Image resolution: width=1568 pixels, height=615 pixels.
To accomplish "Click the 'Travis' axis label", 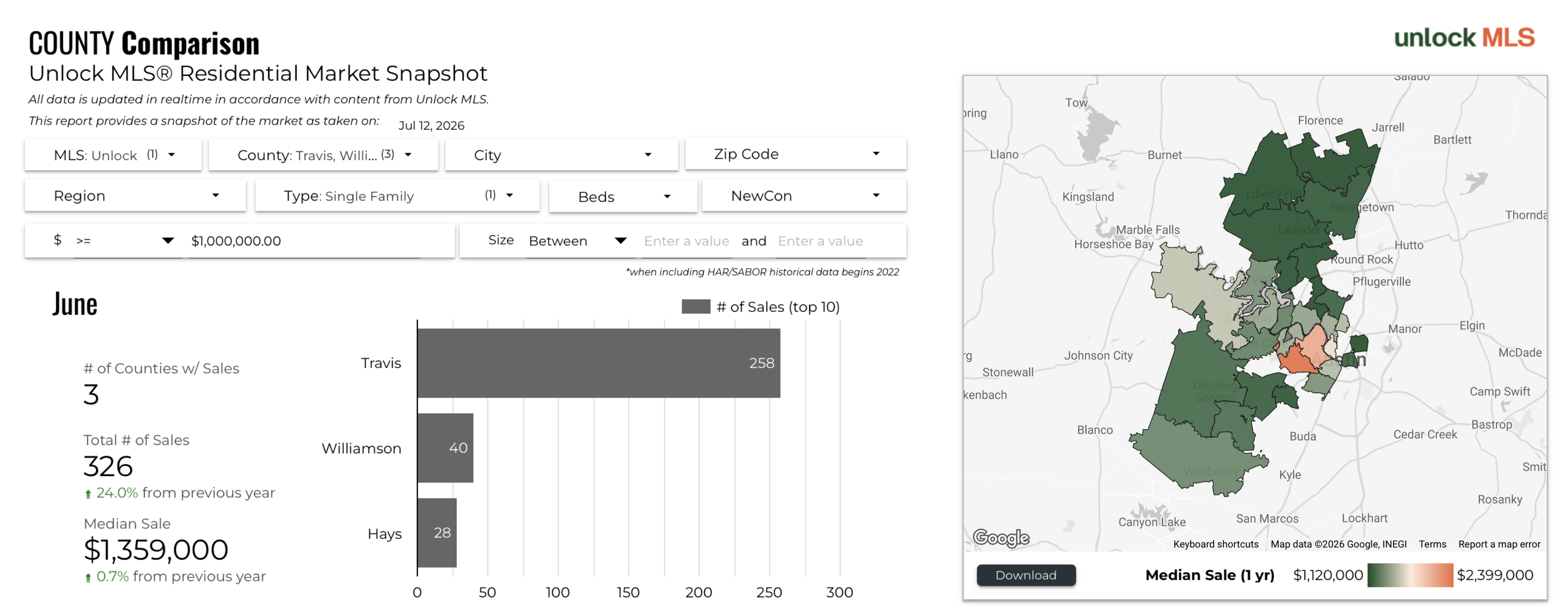I will [x=380, y=363].
